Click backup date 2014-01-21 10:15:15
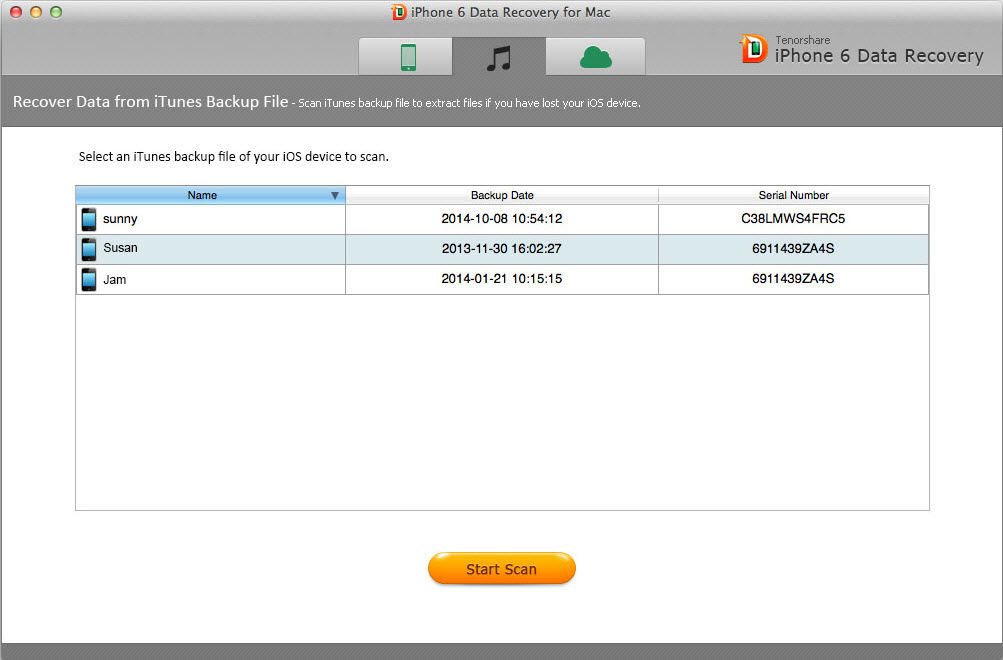The image size is (1003, 660). point(502,279)
